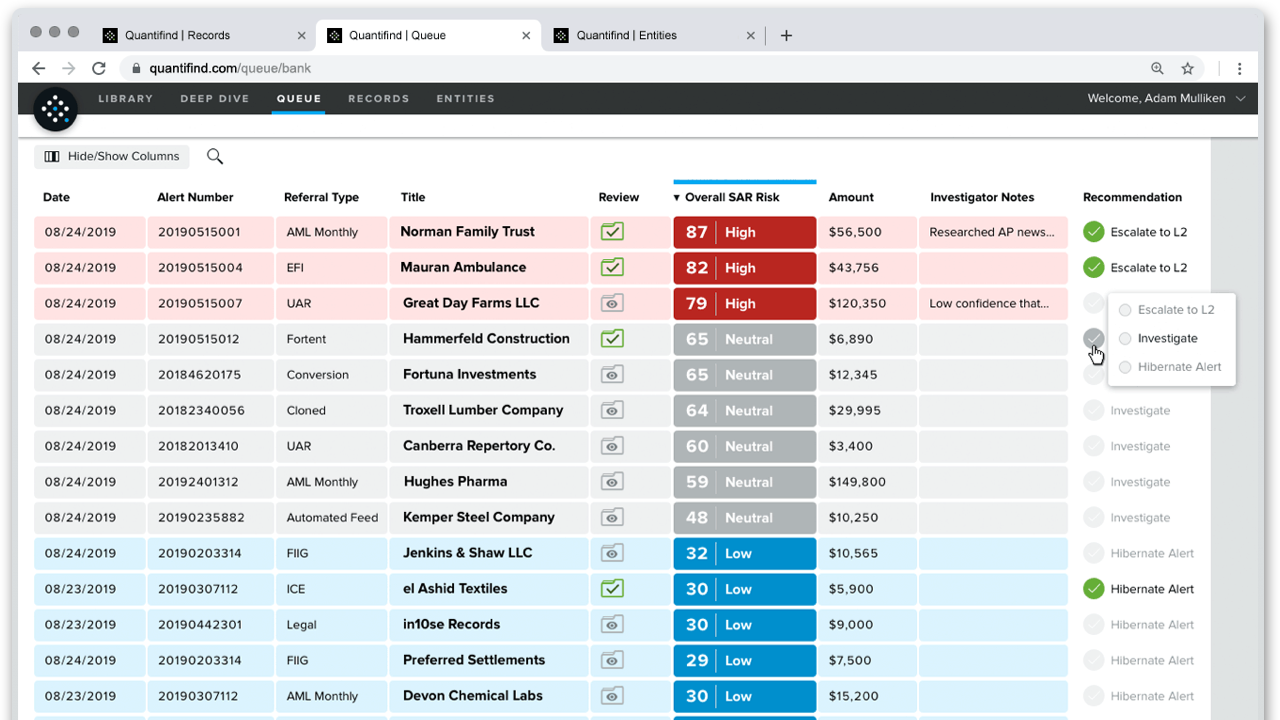Image resolution: width=1280 pixels, height=720 pixels.
Task: Click alert number 20190515001
Action: pyautogui.click(x=198, y=232)
